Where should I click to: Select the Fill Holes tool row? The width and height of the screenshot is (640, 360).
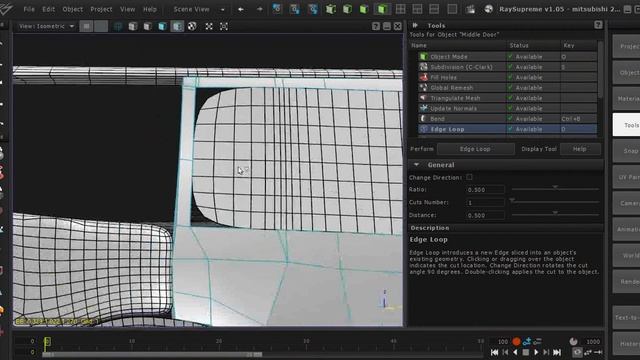point(507,77)
